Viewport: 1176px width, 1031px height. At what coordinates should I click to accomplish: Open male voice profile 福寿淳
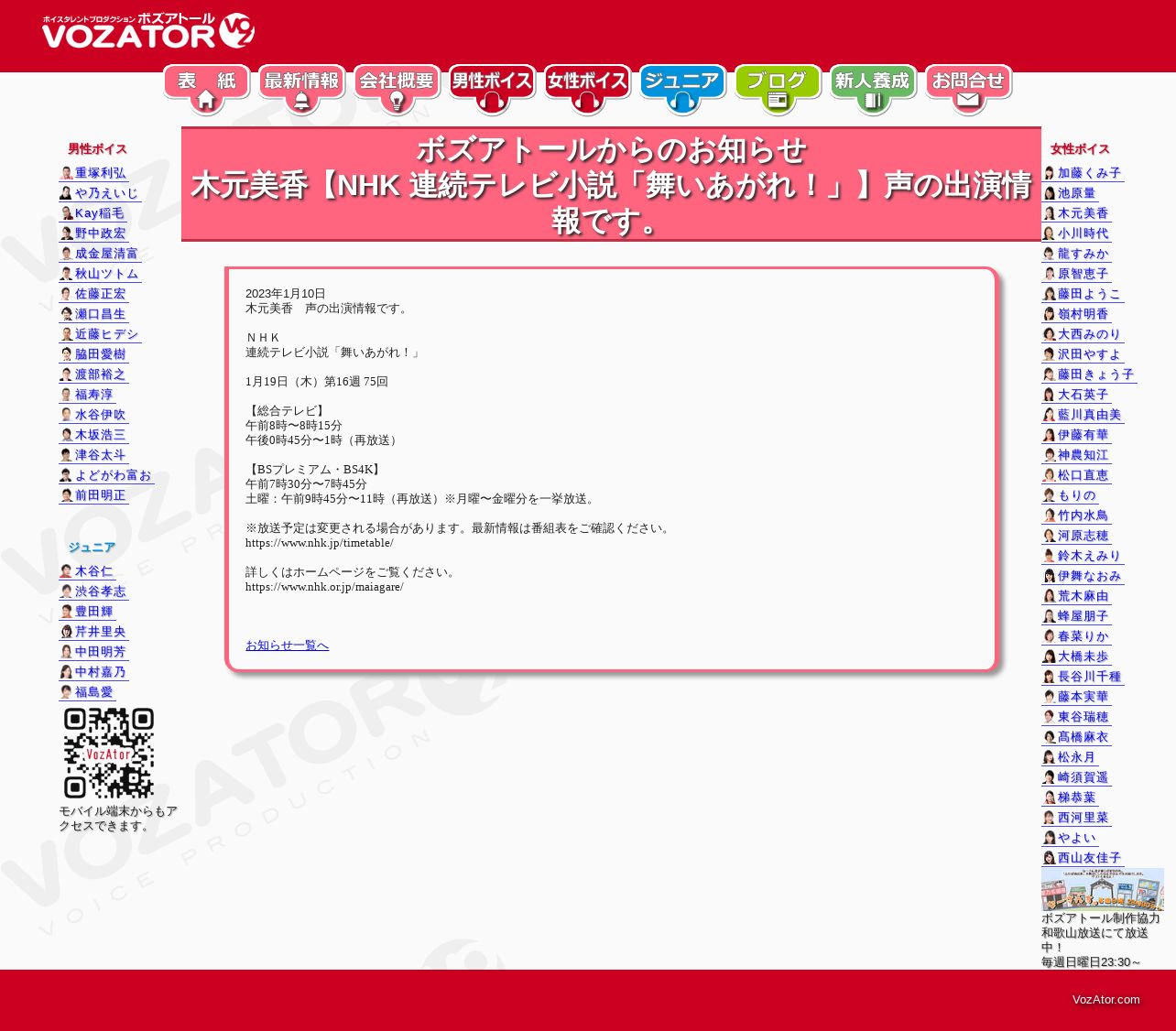click(87, 395)
